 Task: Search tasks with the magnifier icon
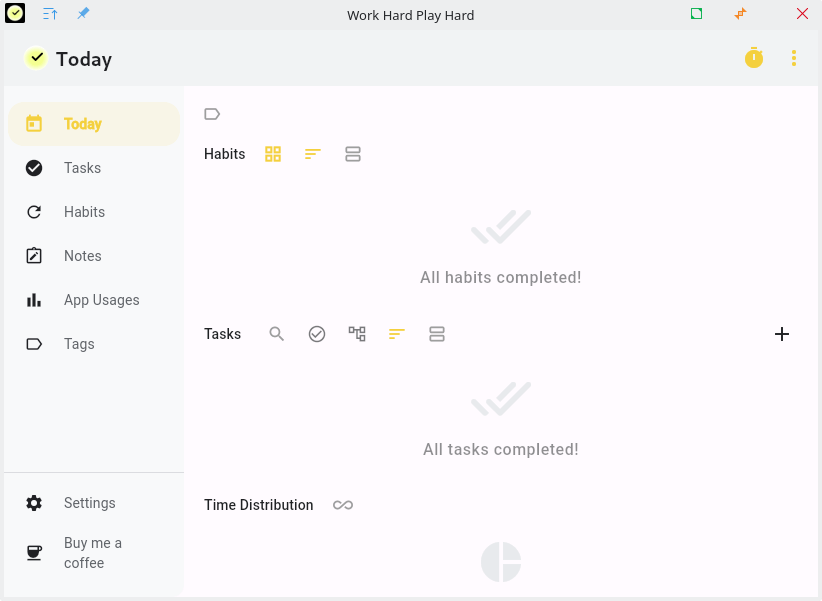pos(277,334)
